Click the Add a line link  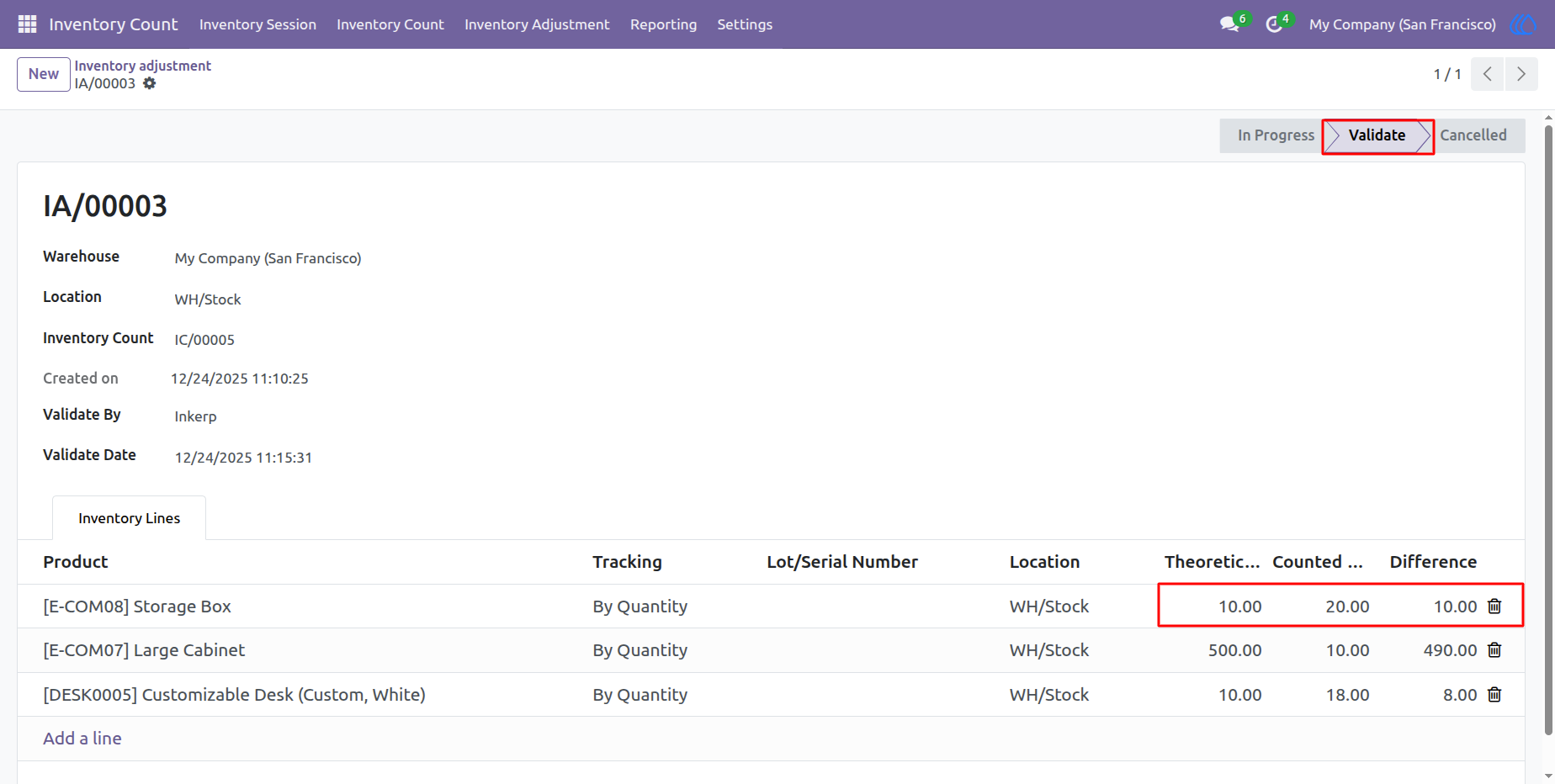(82, 739)
